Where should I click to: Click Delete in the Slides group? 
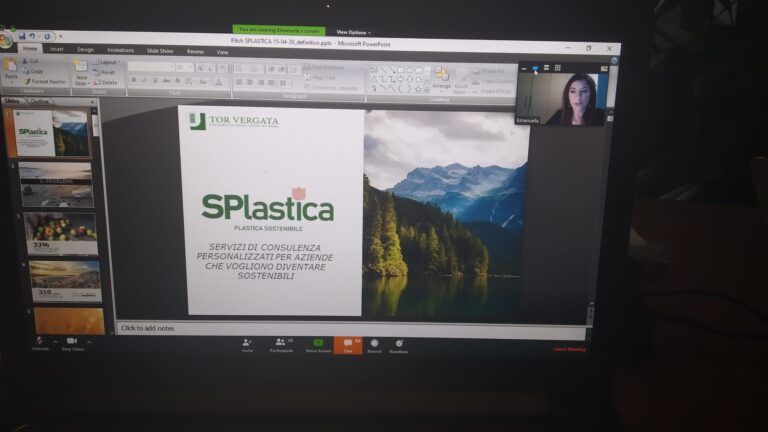(106, 82)
